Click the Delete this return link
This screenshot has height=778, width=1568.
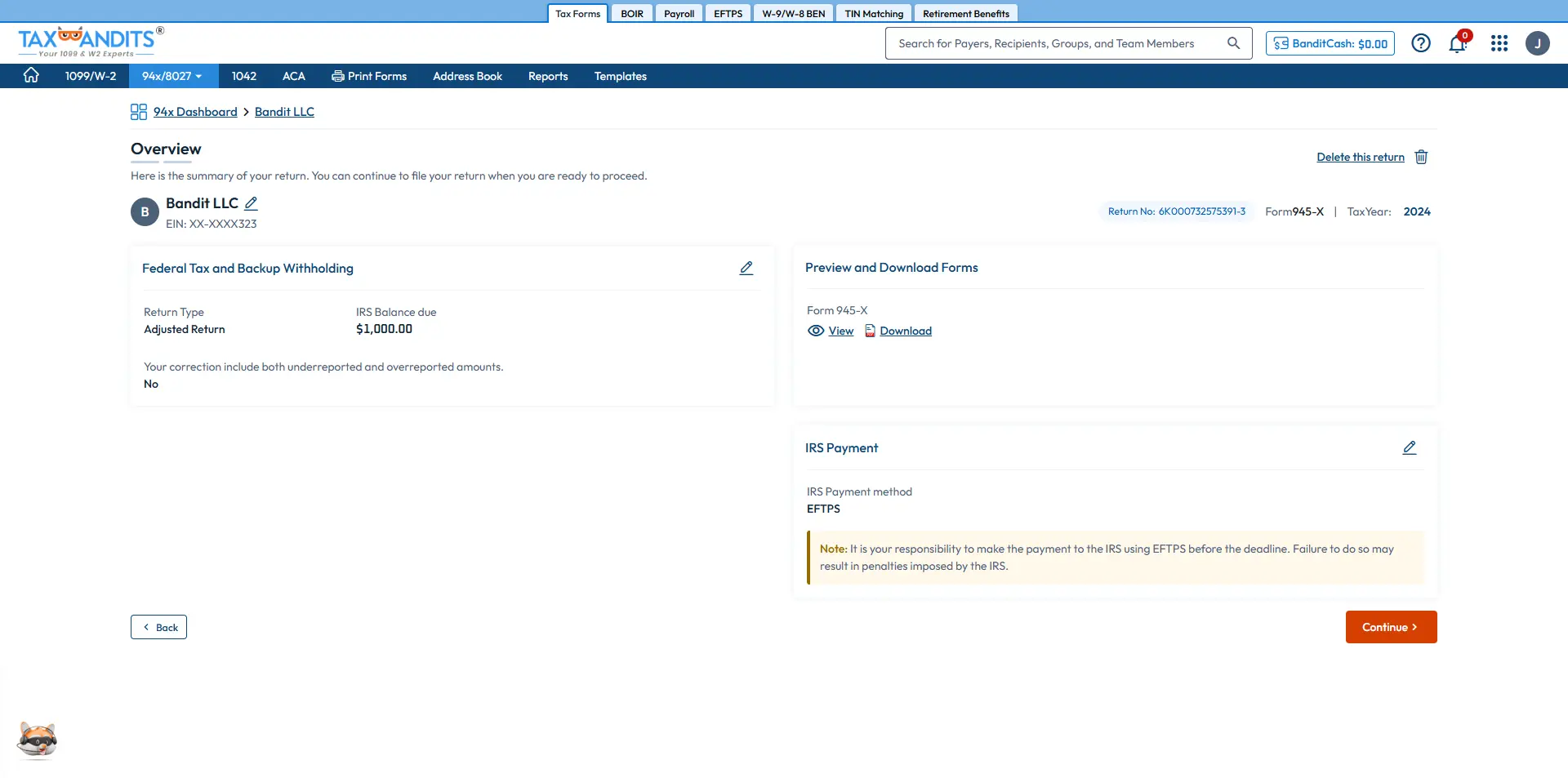pyautogui.click(x=1361, y=157)
